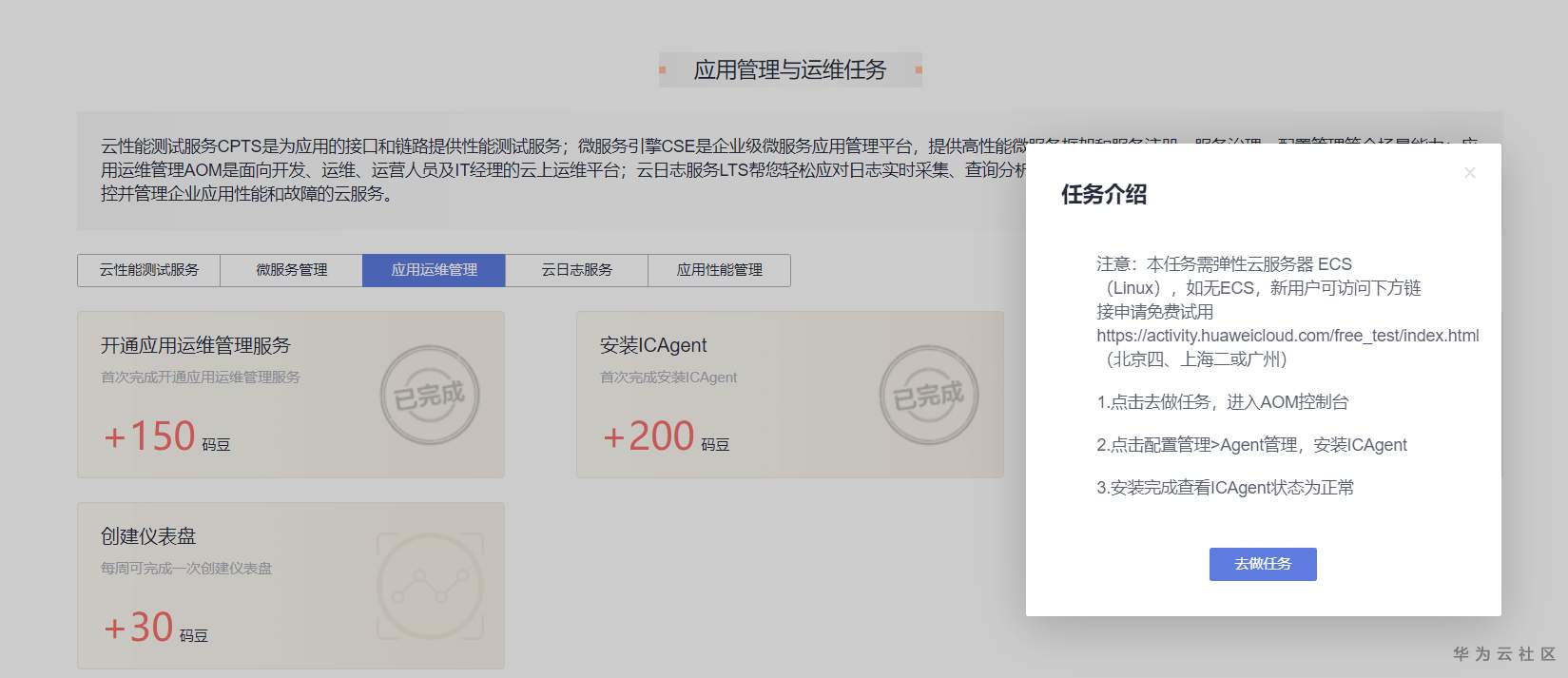Screen dimensions: 1568x678
Task: Close the 任务介绍 dialog with the X
Action: tap(1469, 172)
